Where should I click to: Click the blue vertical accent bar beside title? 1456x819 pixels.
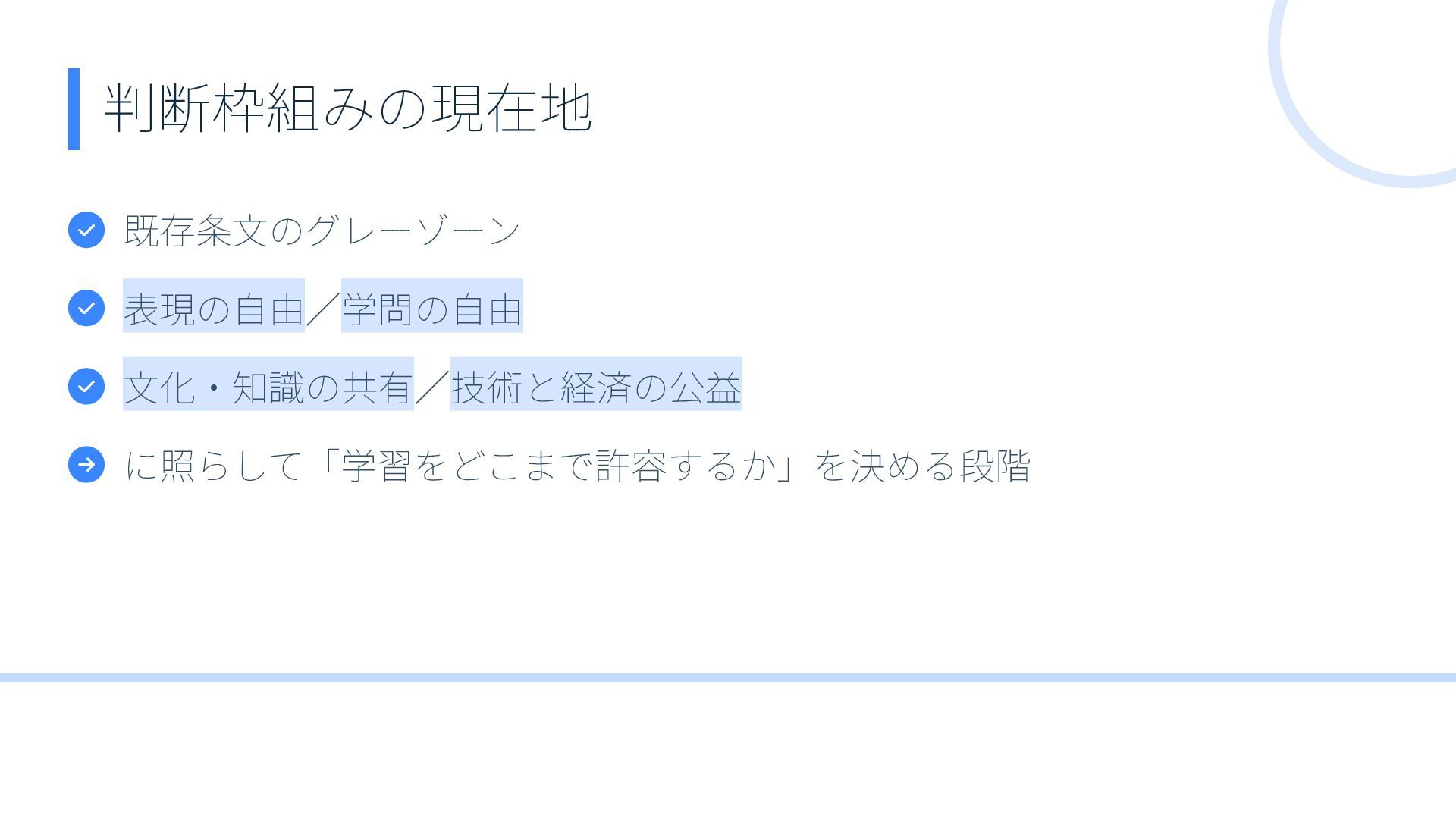pyautogui.click(x=74, y=109)
